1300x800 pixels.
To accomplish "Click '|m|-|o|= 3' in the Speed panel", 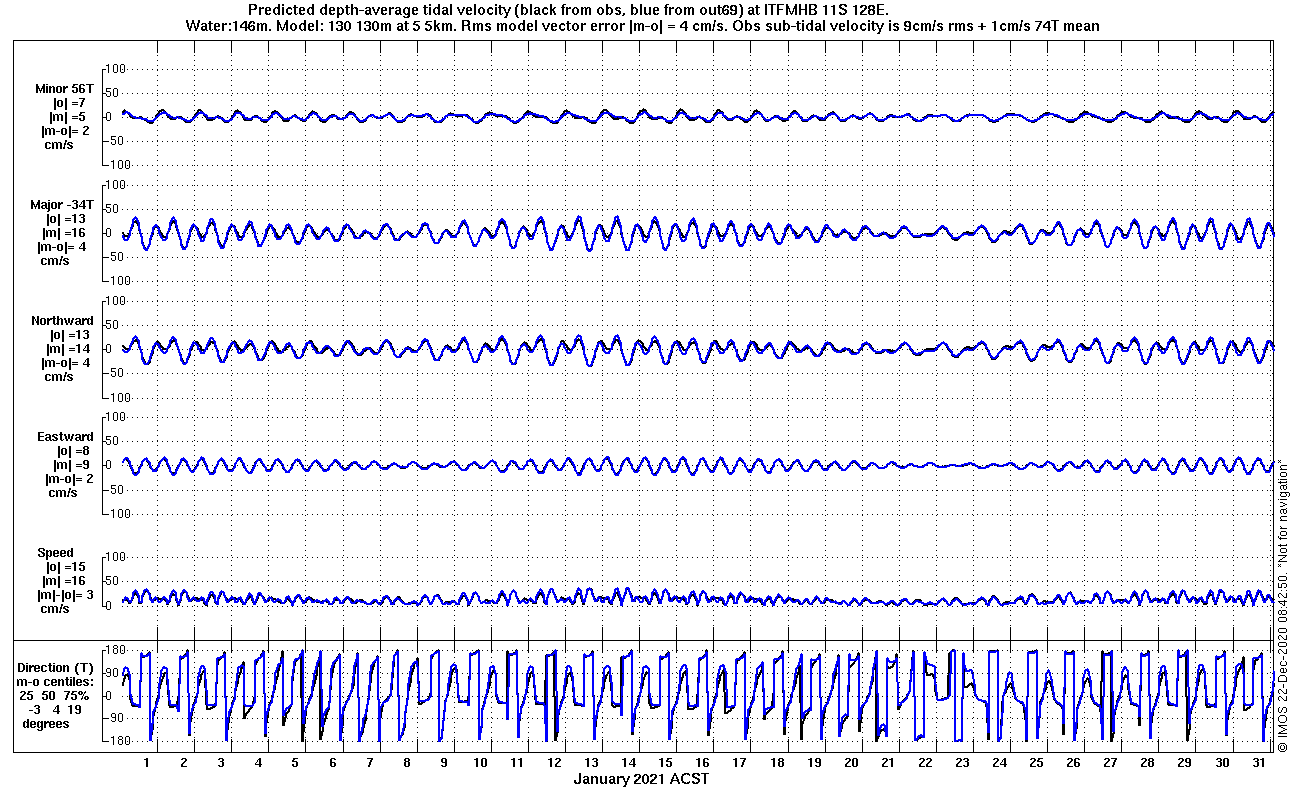I will pyautogui.click(x=64, y=595).
